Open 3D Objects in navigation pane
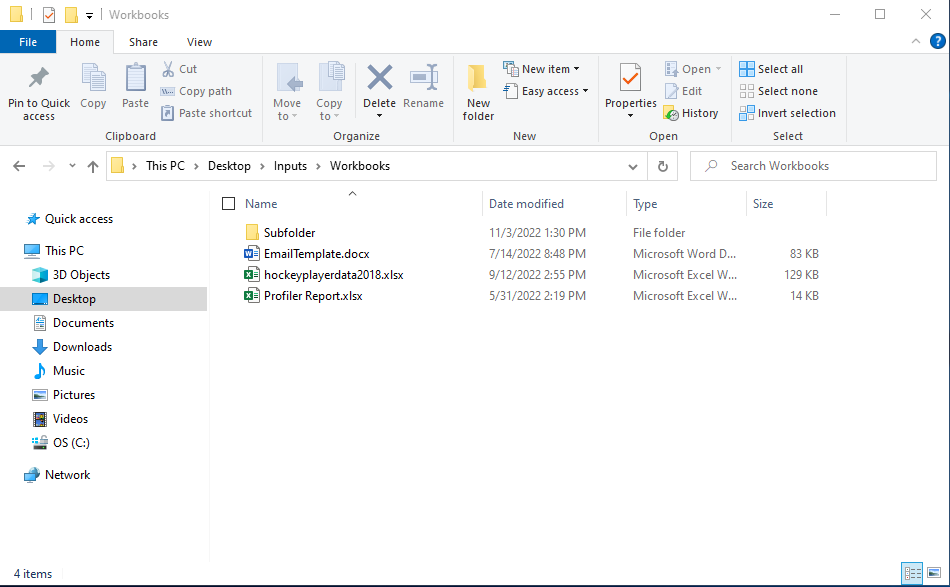Image resolution: width=950 pixels, height=587 pixels. [81, 274]
